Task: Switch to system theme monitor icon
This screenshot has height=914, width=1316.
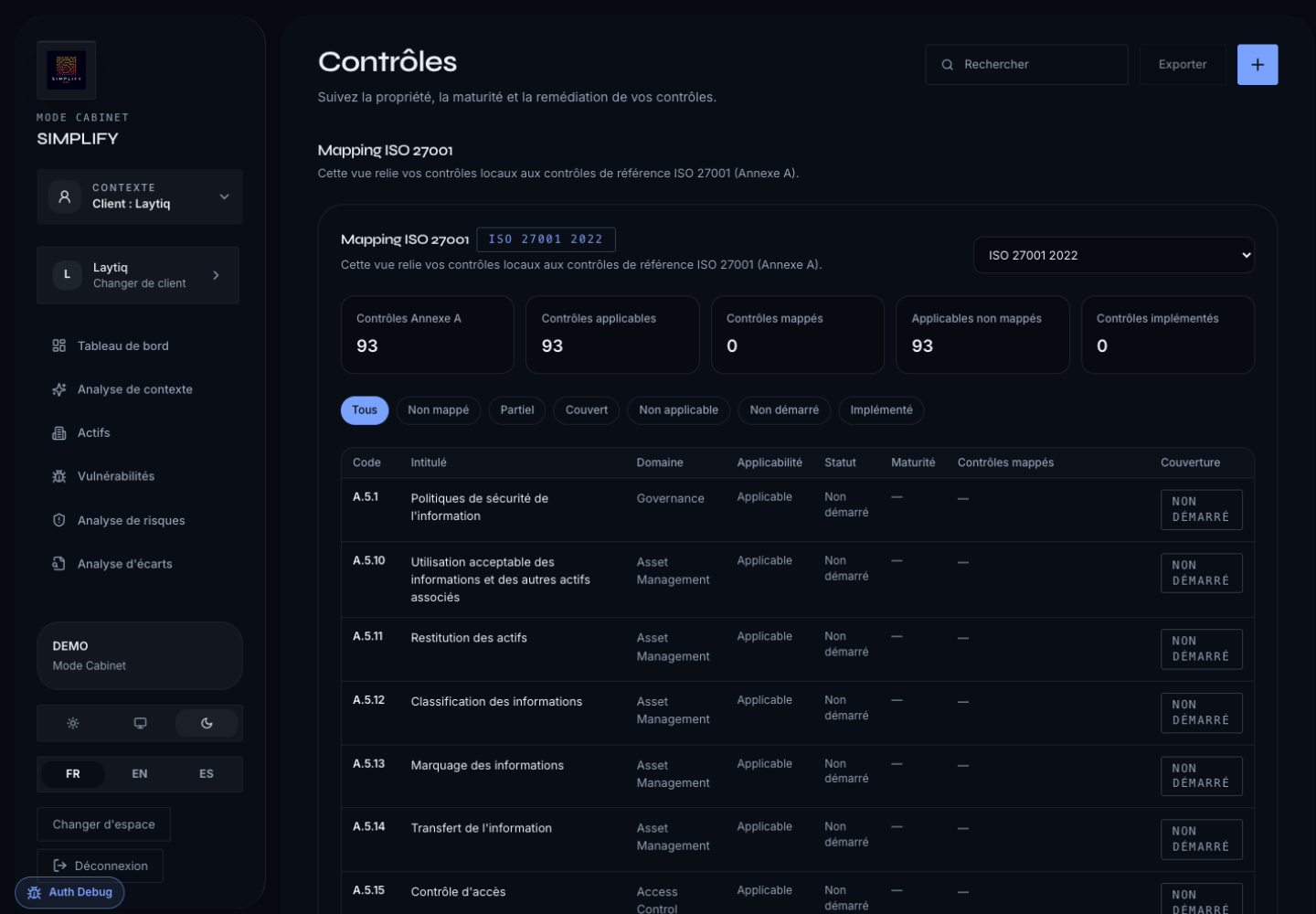Action: tap(140, 723)
